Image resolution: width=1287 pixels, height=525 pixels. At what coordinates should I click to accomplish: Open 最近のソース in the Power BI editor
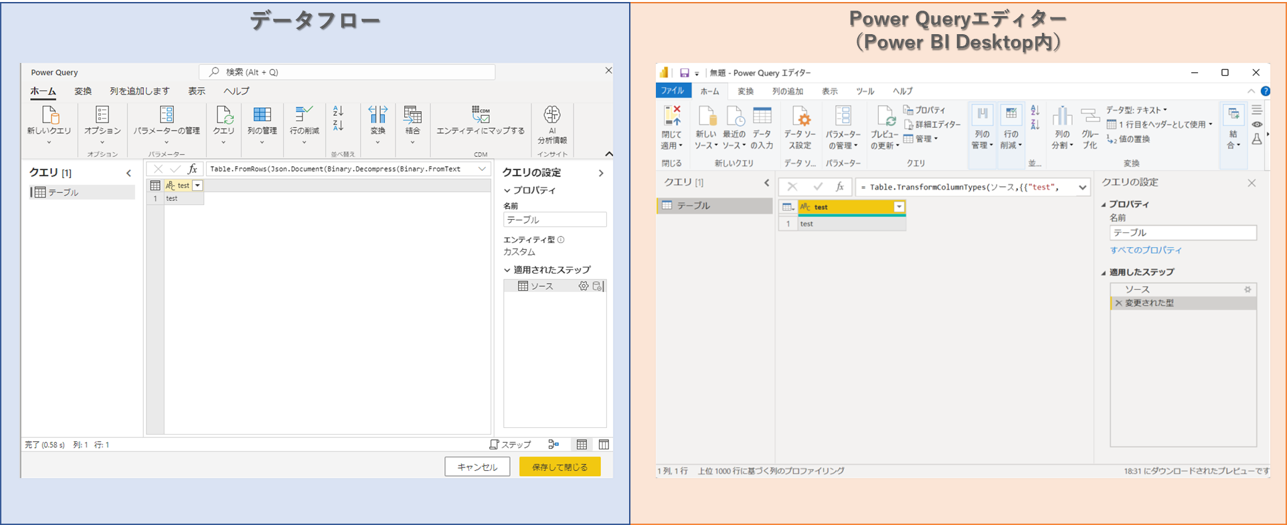(735, 128)
